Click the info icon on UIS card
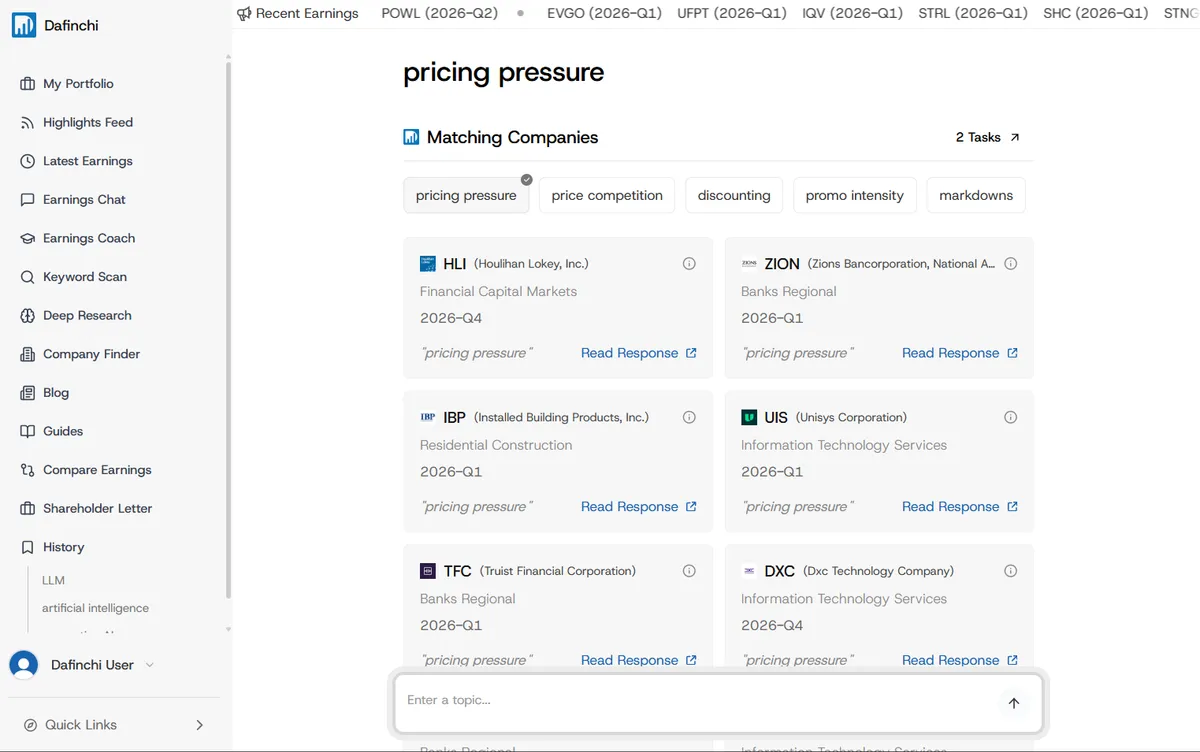1200x752 pixels. [x=1010, y=417]
